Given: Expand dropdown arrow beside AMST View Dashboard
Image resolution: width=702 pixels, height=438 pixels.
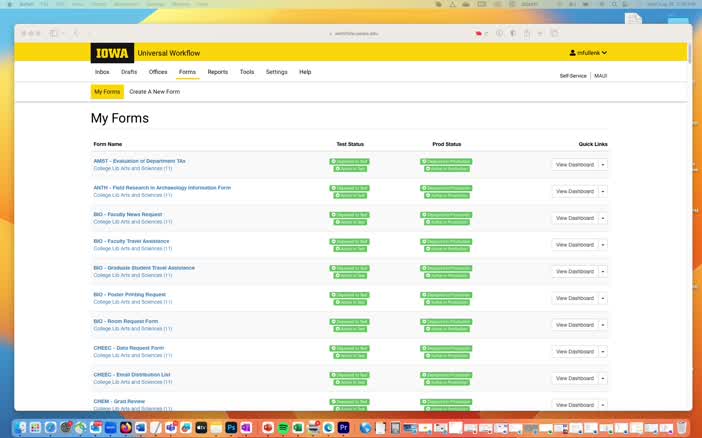Looking at the screenshot, I should 603,165.
